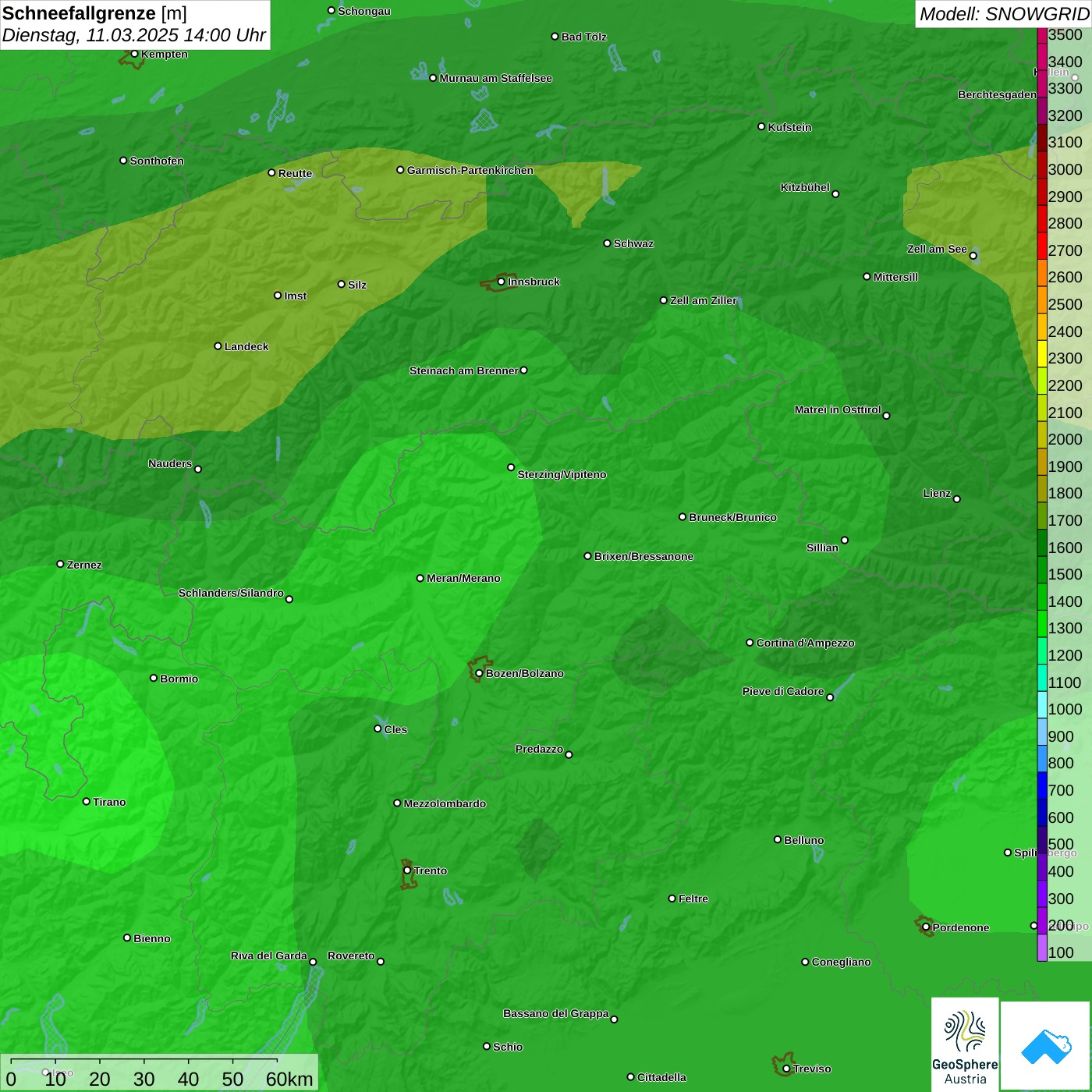Click the 3500 m magenta legend swatch
Viewport: 1092px width, 1092px height.
tap(1042, 35)
